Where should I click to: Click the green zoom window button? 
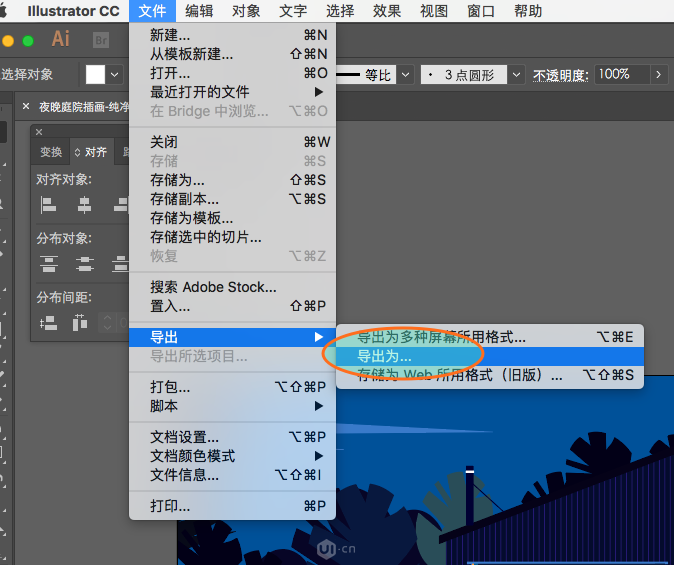[x=28, y=41]
